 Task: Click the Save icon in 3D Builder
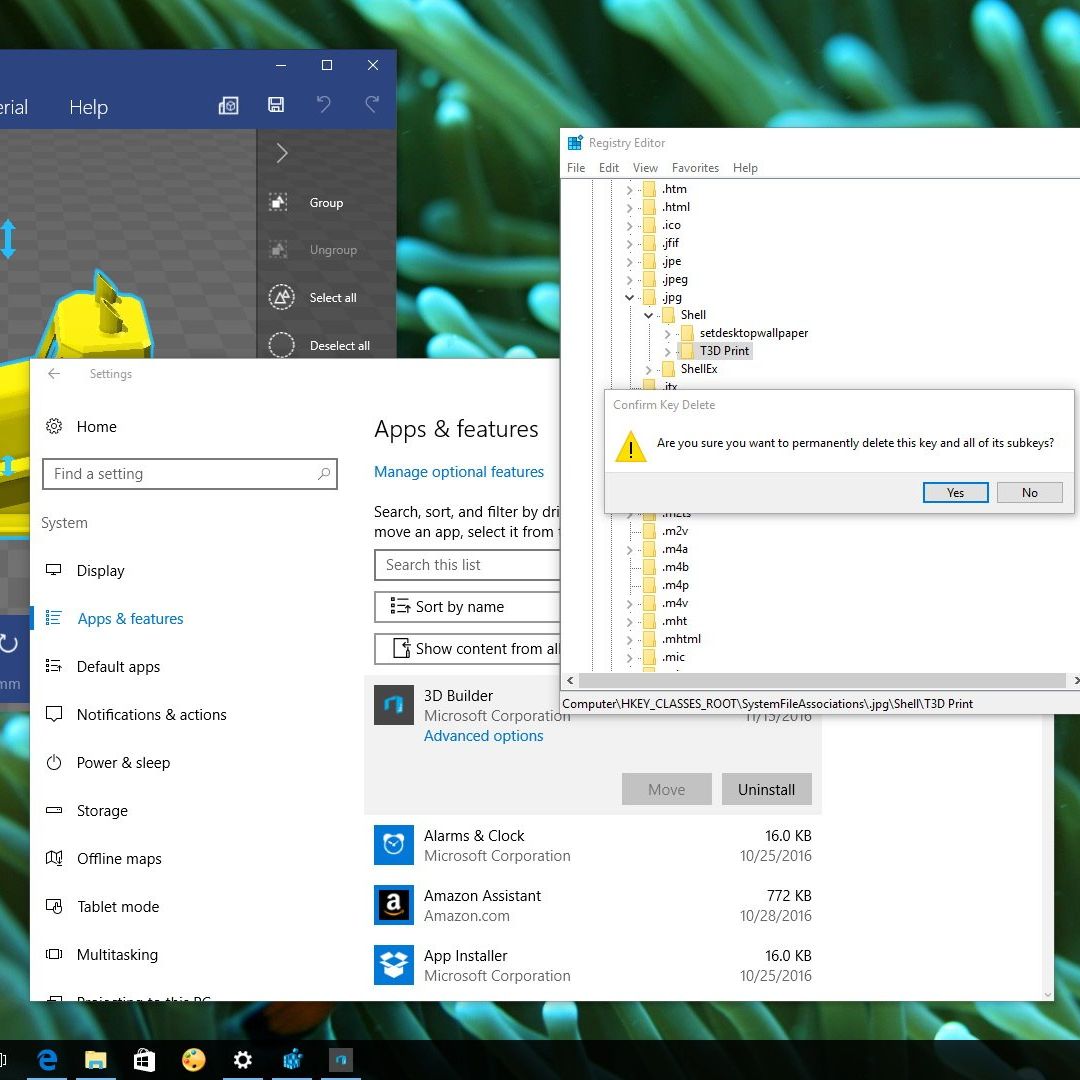coord(276,105)
